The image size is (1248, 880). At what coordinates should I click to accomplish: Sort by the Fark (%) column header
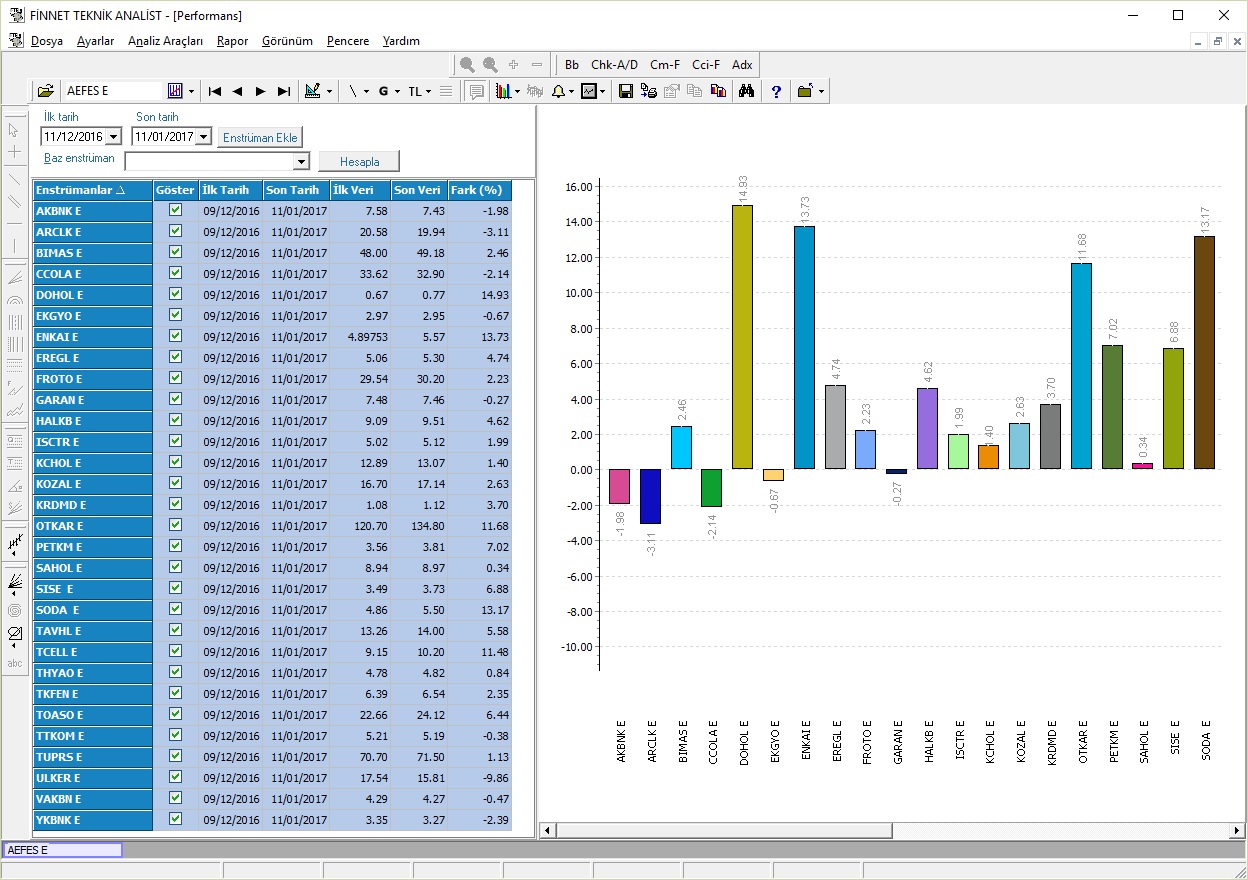point(479,190)
